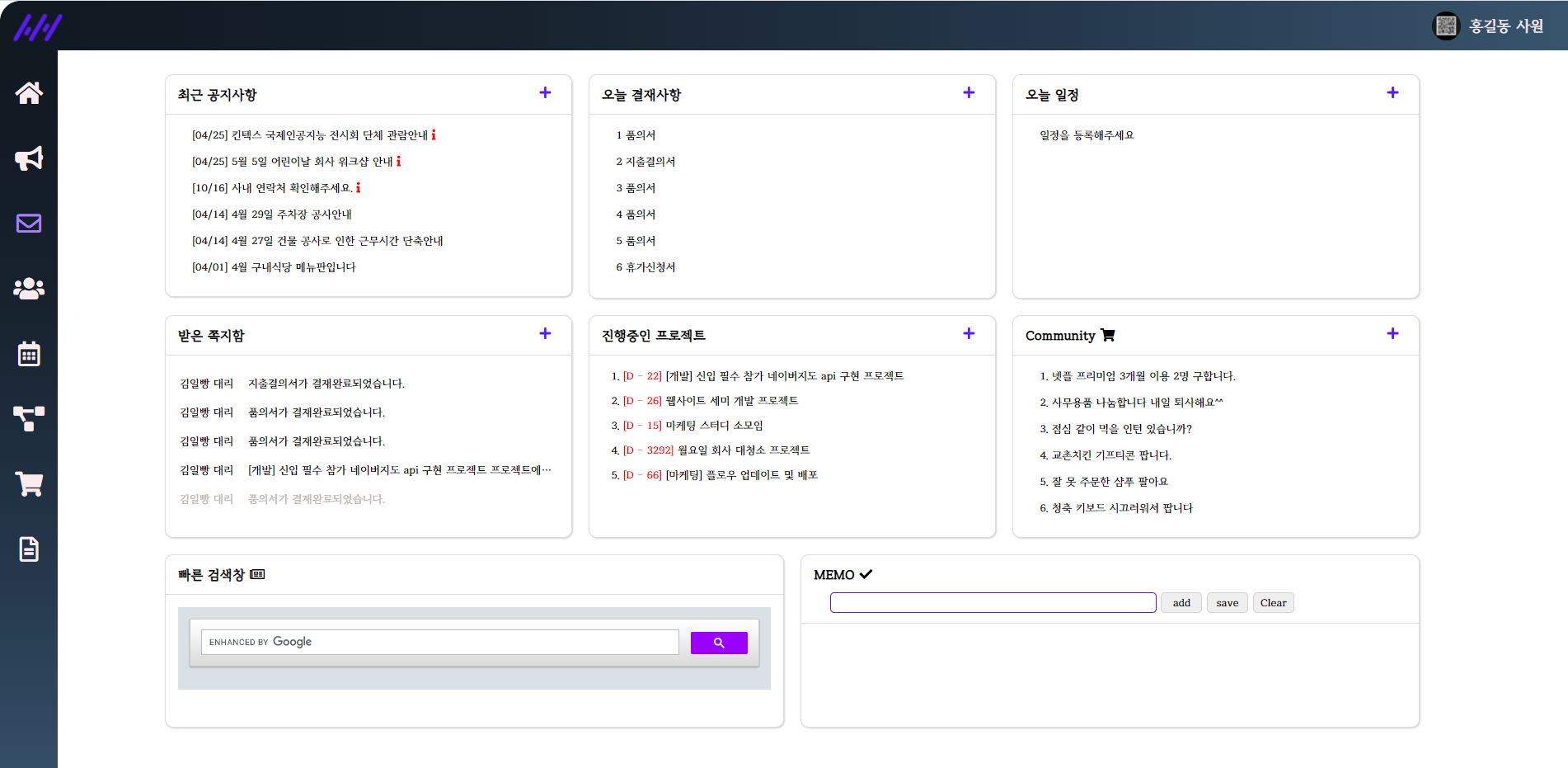Click the user profile avatar image
This screenshot has height=768, width=1568.
click(x=1446, y=26)
